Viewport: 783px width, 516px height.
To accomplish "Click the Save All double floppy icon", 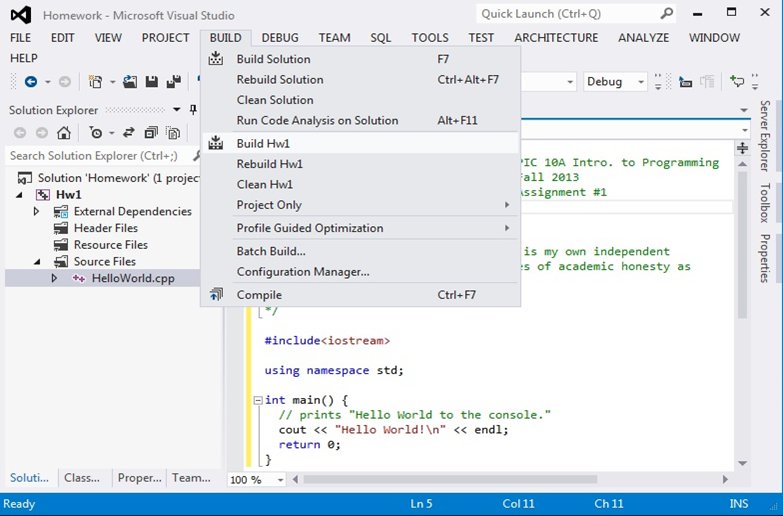I will [174, 81].
